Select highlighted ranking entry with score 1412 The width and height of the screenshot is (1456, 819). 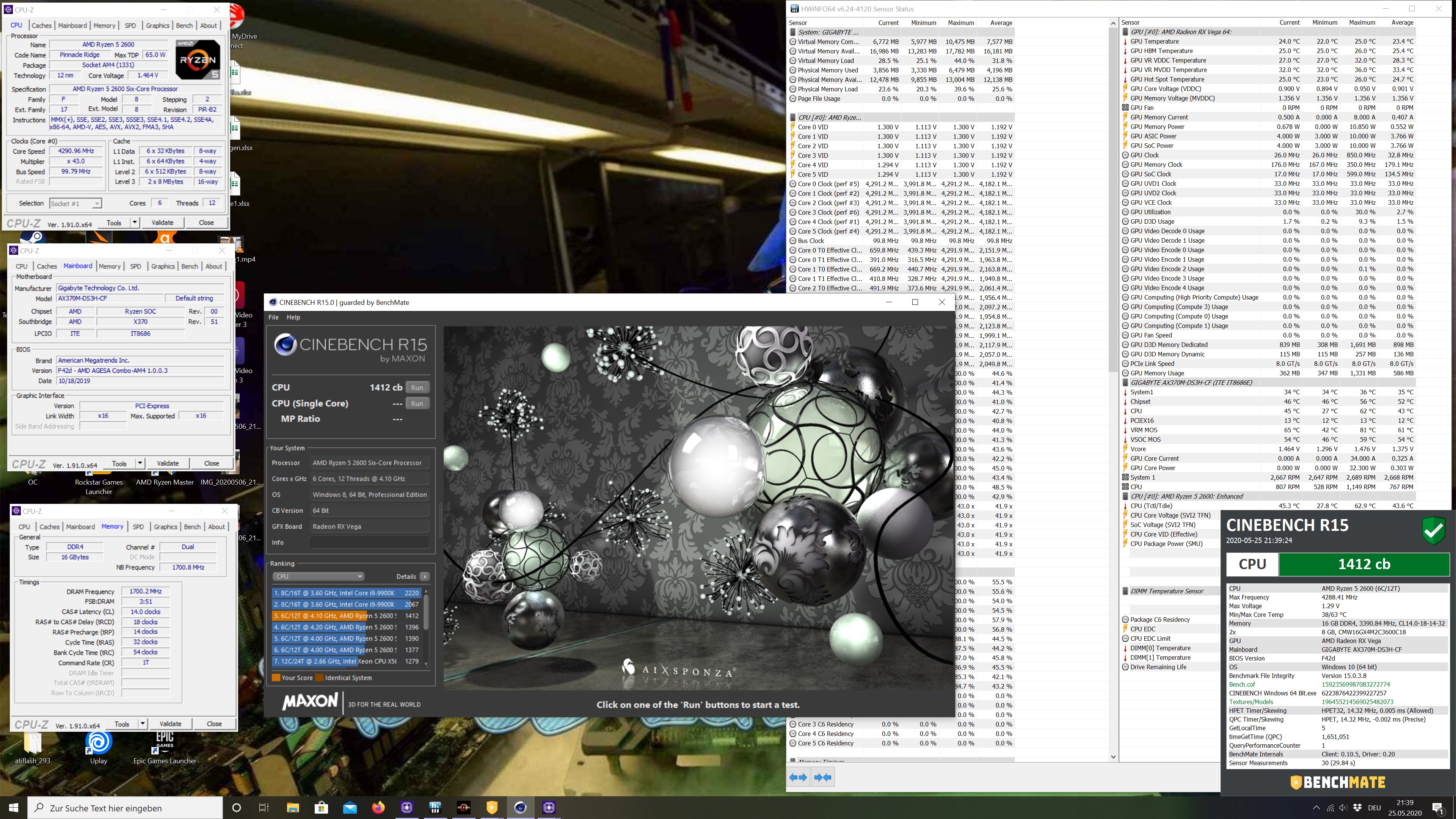[x=347, y=615]
